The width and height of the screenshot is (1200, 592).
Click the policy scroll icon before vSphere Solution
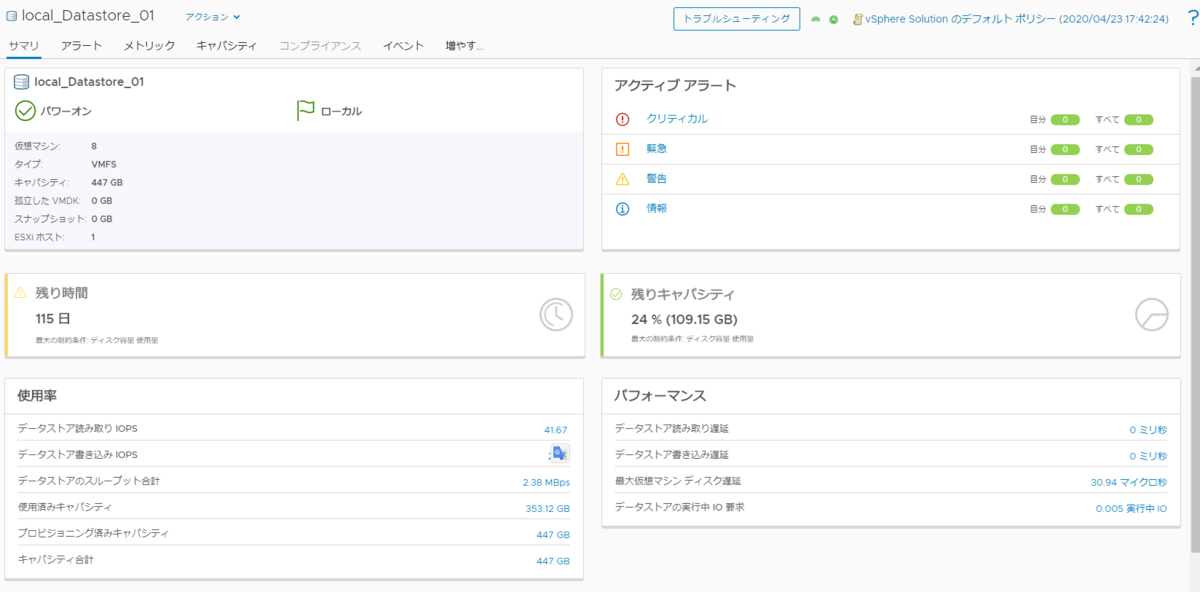tap(857, 19)
